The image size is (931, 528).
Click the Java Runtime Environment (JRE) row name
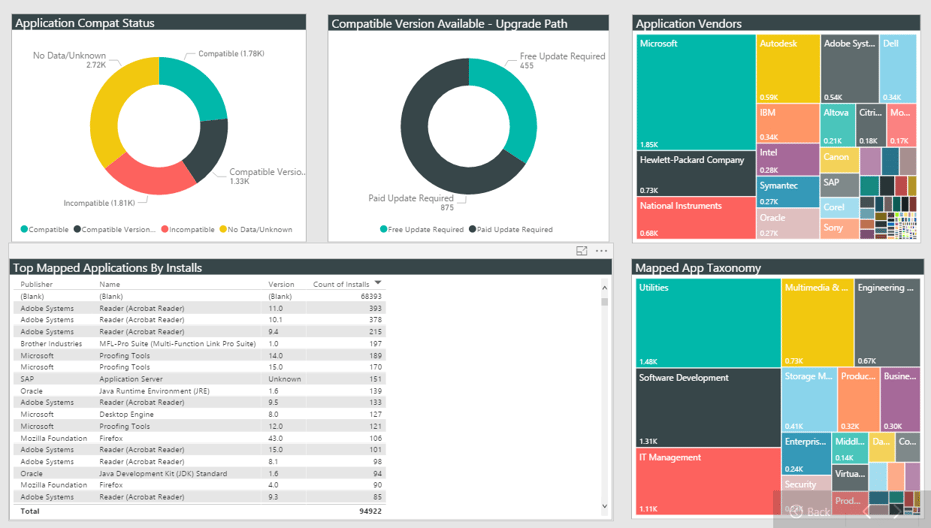(x=154, y=391)
